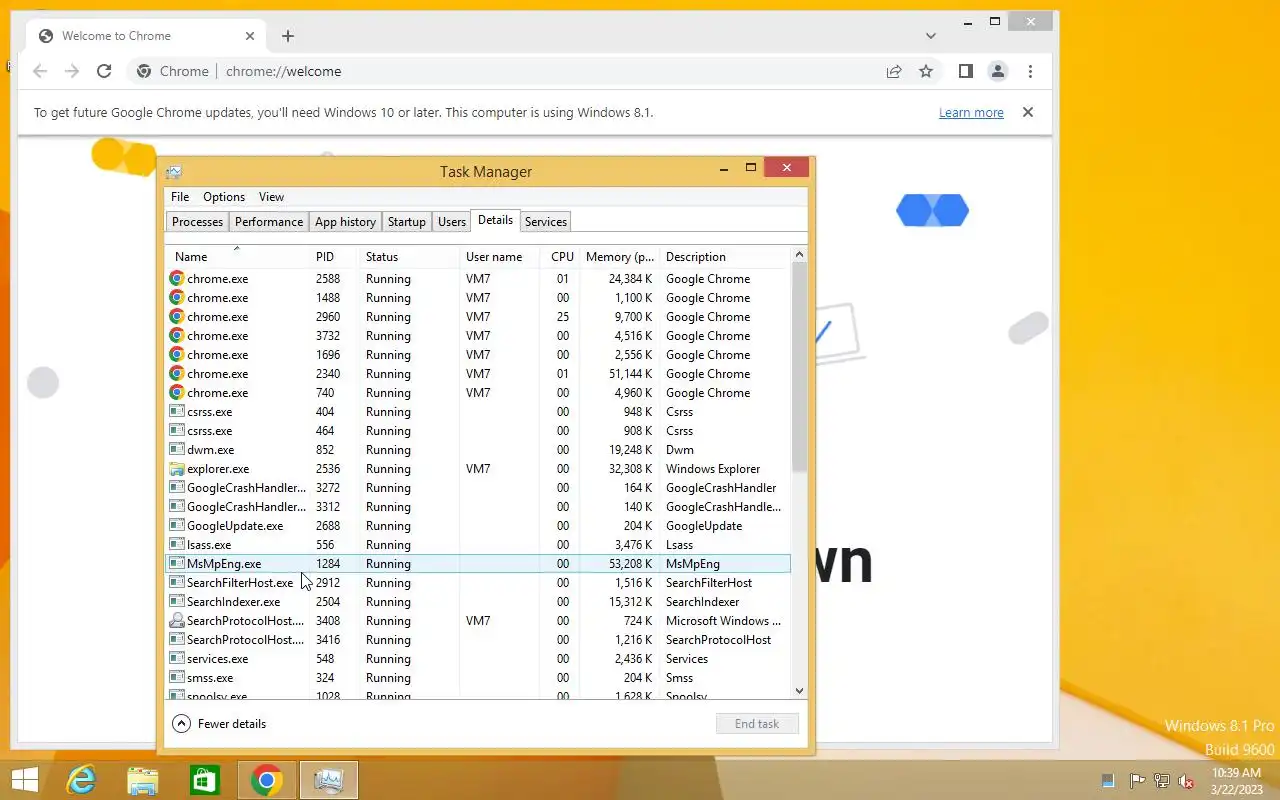Viewport: 1280px width, 800px height.
Task: Open the Chrome three-dot menu
Action: (1030, 71)
